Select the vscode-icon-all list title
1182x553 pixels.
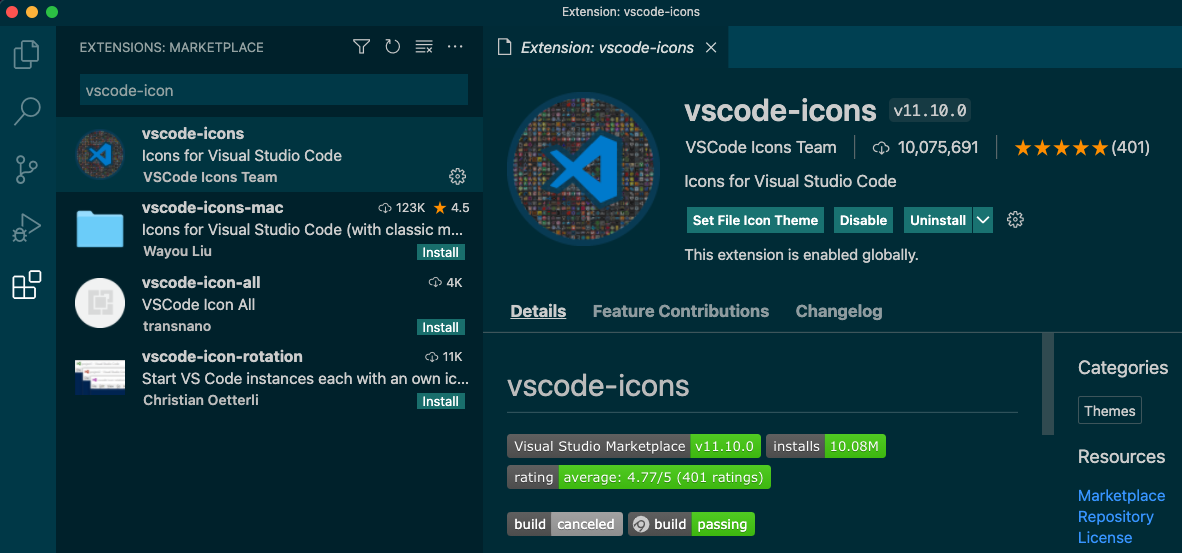pyautogui.click(x=201, y=283)
